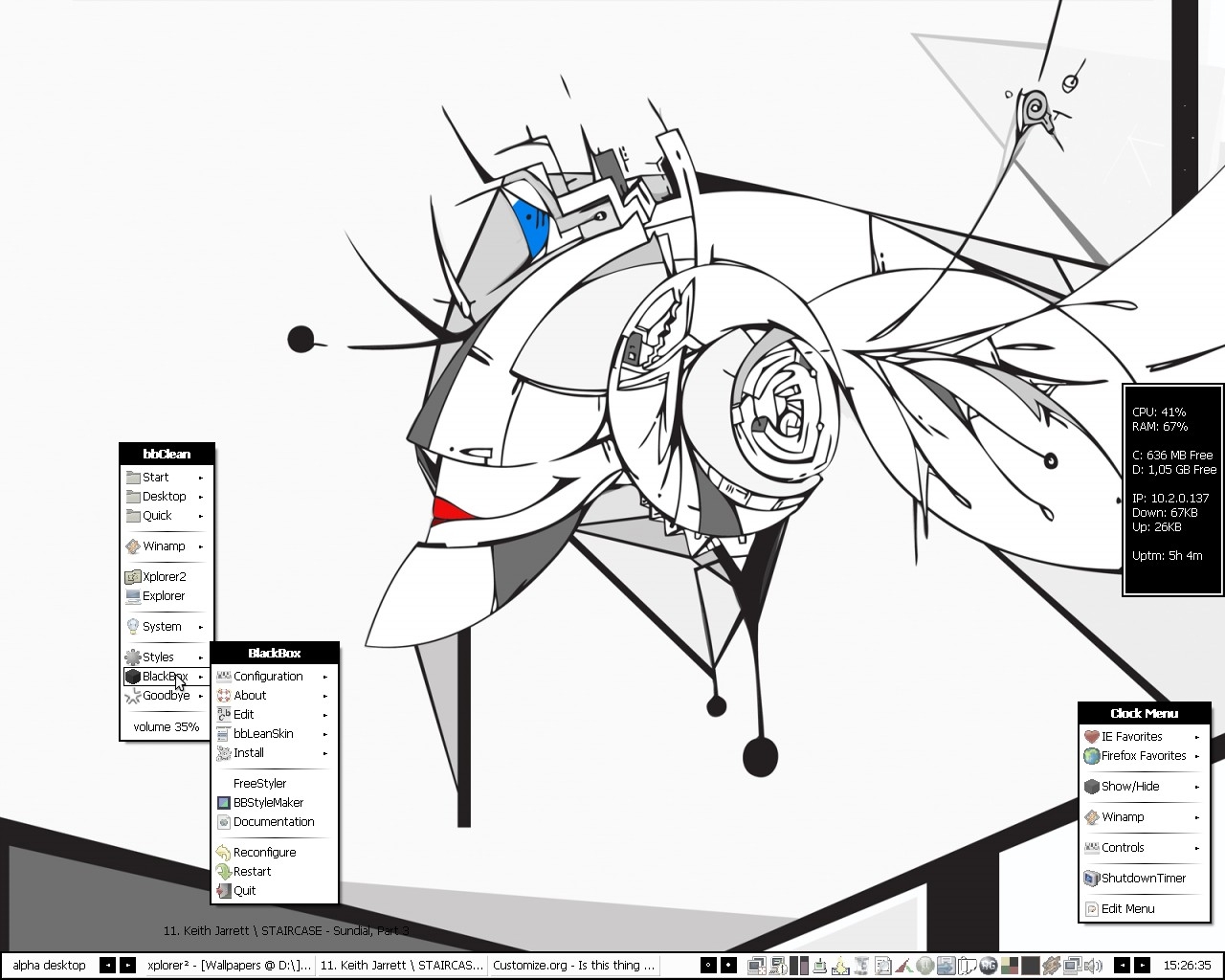The width and height of the screenshot is (1225, 980).
Task: Expand the About submenu
Action: (x=275, y=695)
